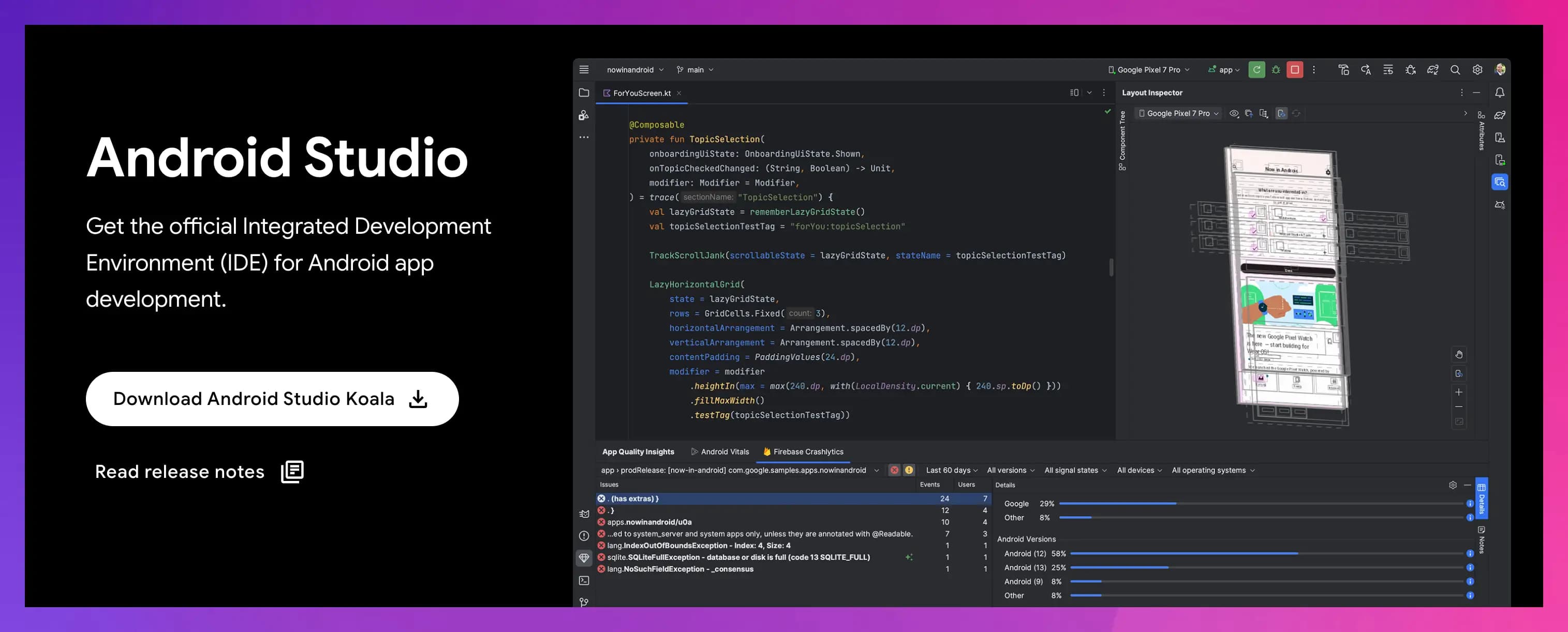Open the Device Manager icon in right sidebar
This screenshot has height=632, width=1568.
pyautogui.click(x=1500, y=138)
